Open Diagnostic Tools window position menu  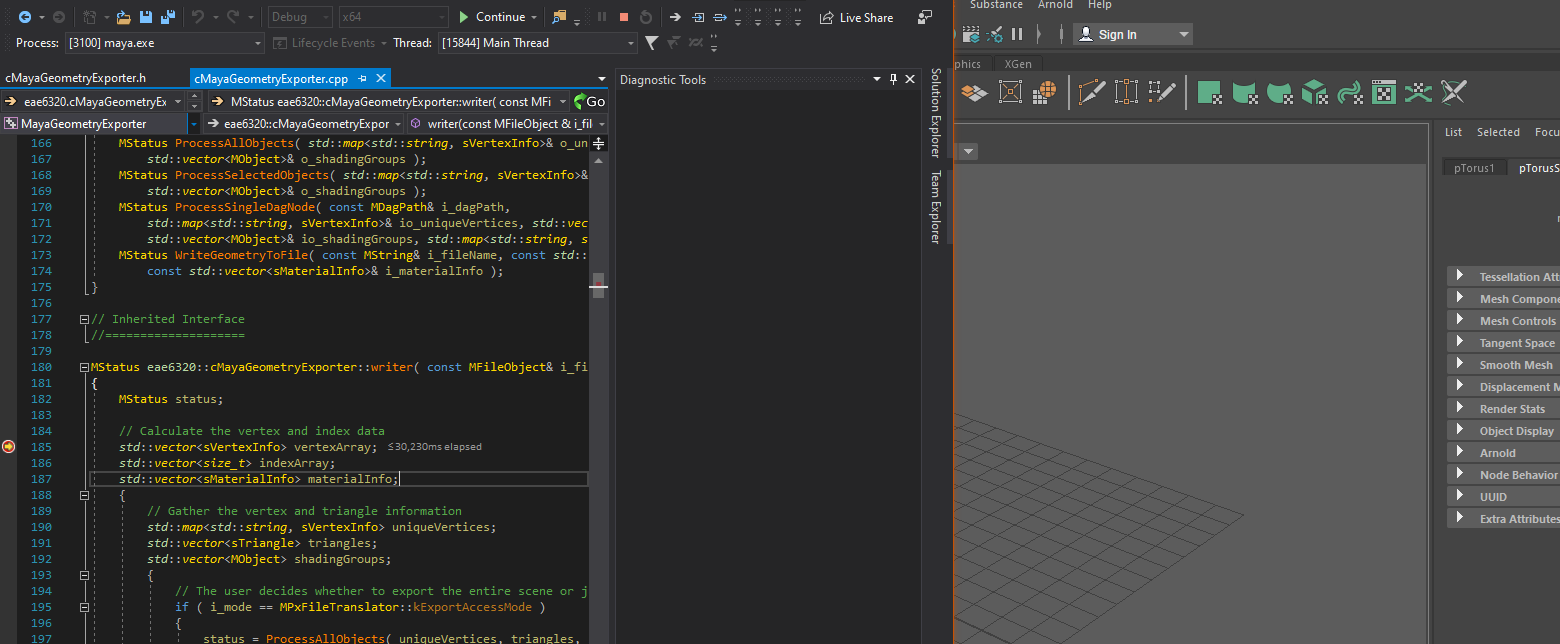(x=877, y=79)
